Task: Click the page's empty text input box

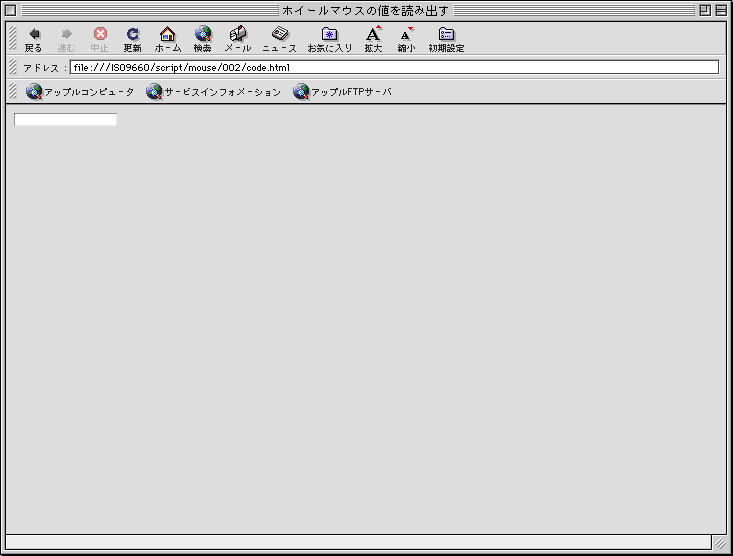Action: [65, 120]
